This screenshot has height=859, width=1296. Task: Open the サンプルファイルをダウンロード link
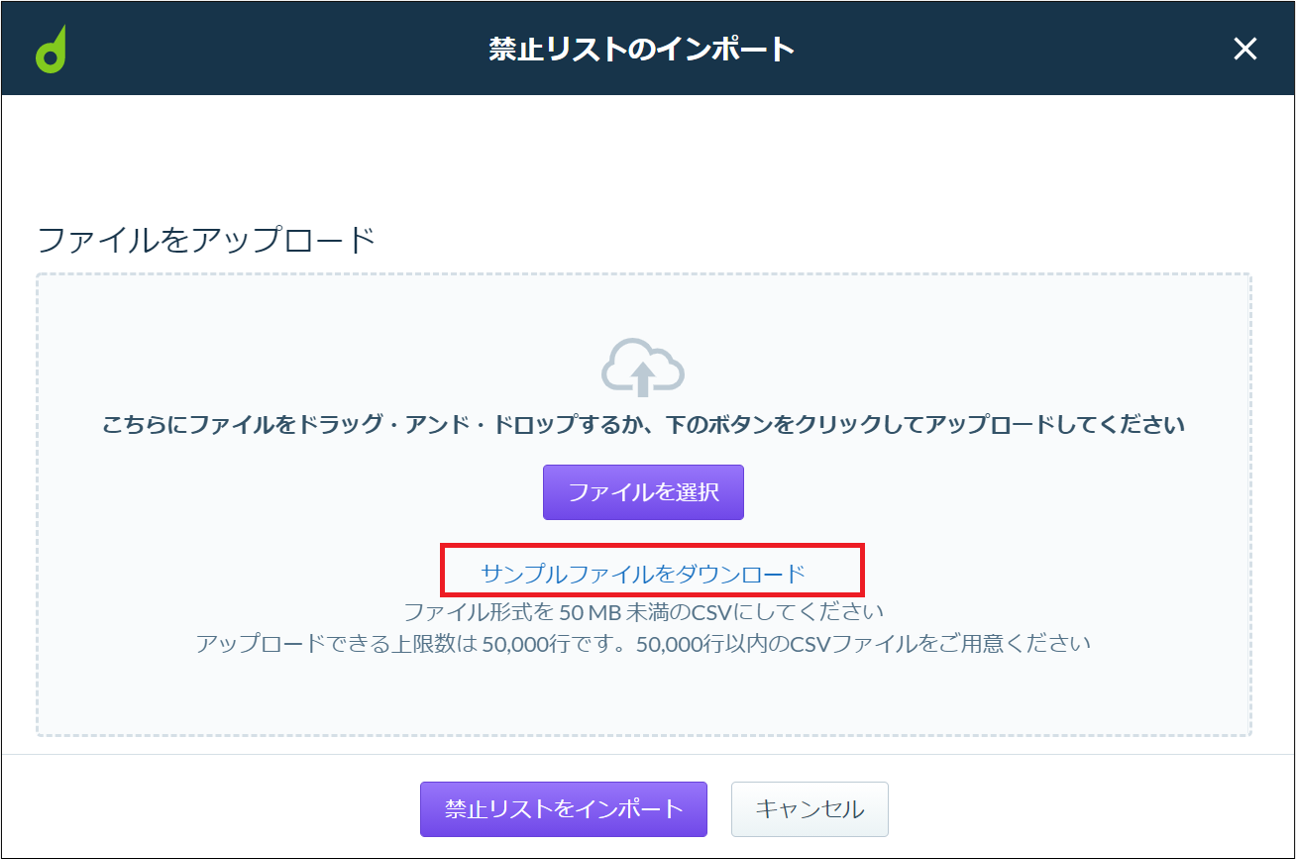(x=643, y=573)
